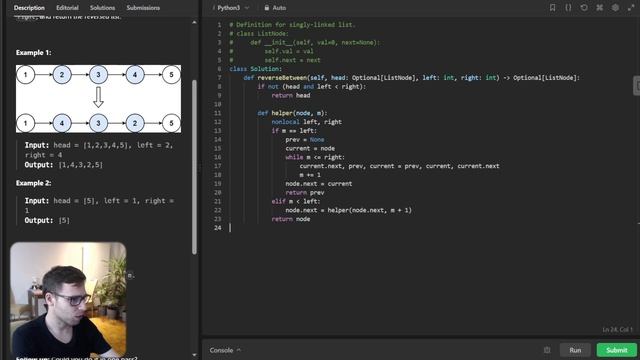This screenshot has height=360, width=640.
Task: Switch to the Description tab
Action: (x=29, y=8)
